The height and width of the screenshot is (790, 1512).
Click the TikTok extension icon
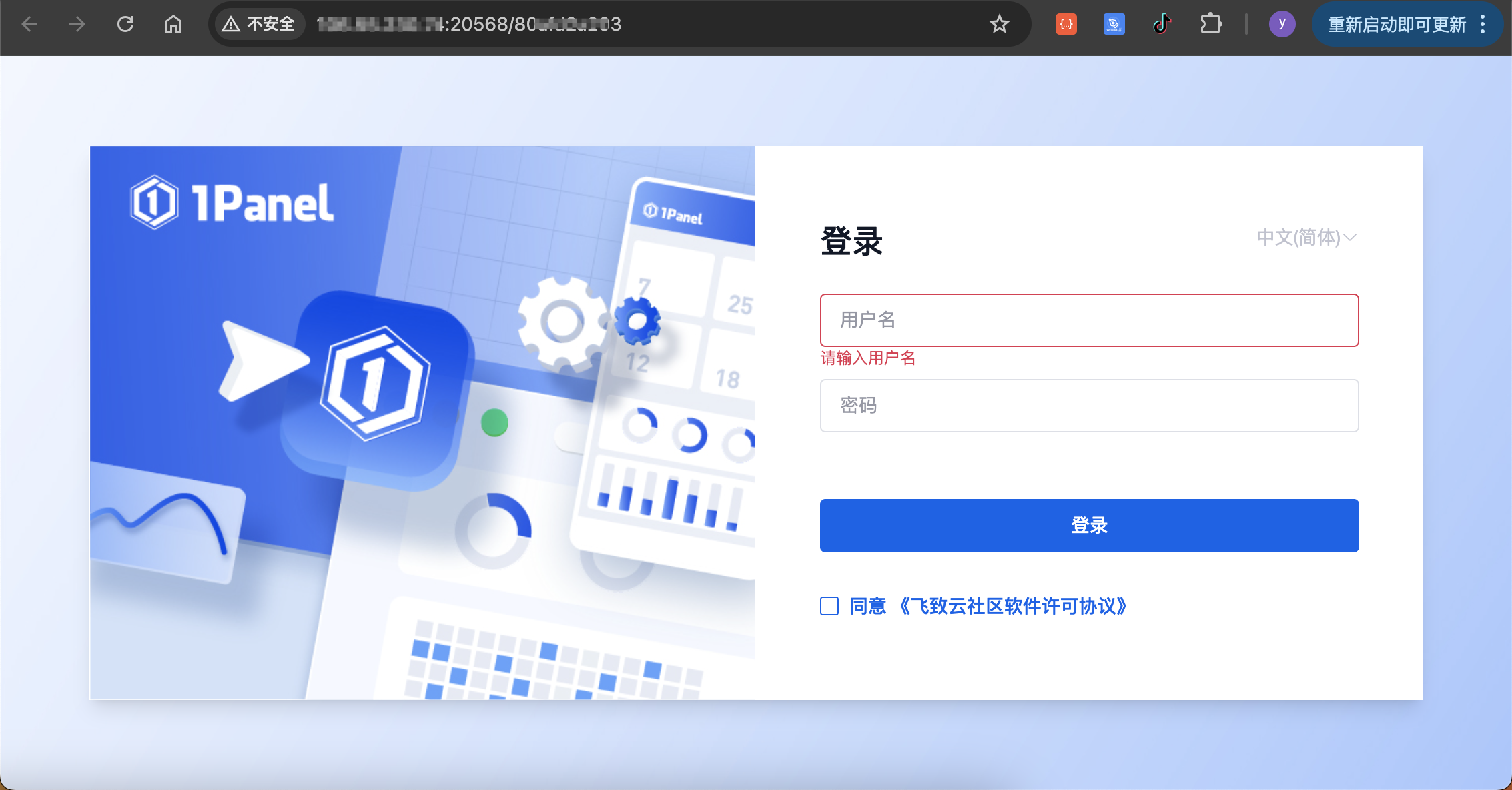tap(1162, 25)
